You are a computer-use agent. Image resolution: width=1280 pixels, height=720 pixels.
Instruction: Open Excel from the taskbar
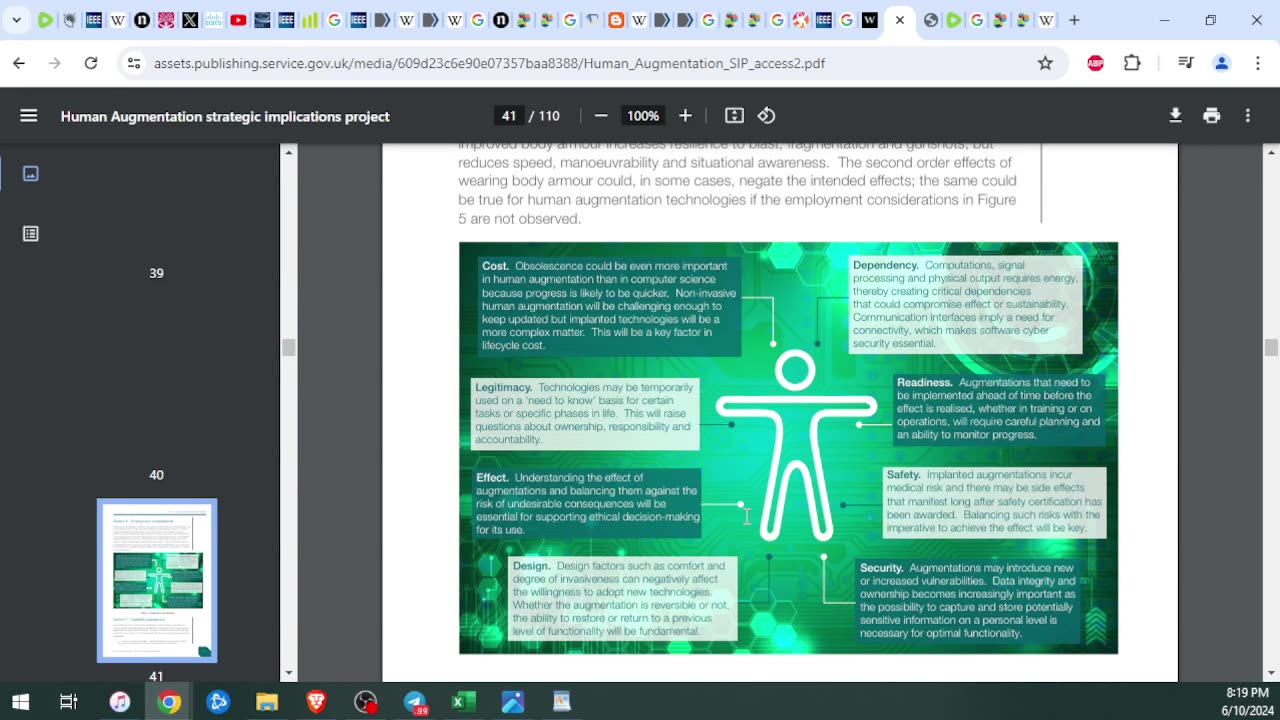click(x=464, y=702)
